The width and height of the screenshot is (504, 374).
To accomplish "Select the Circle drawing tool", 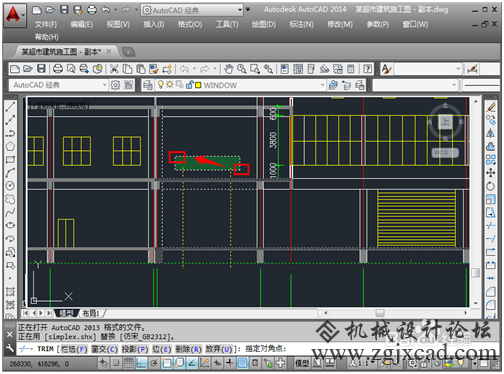I will pyautogui.click(x=10, y=186).
